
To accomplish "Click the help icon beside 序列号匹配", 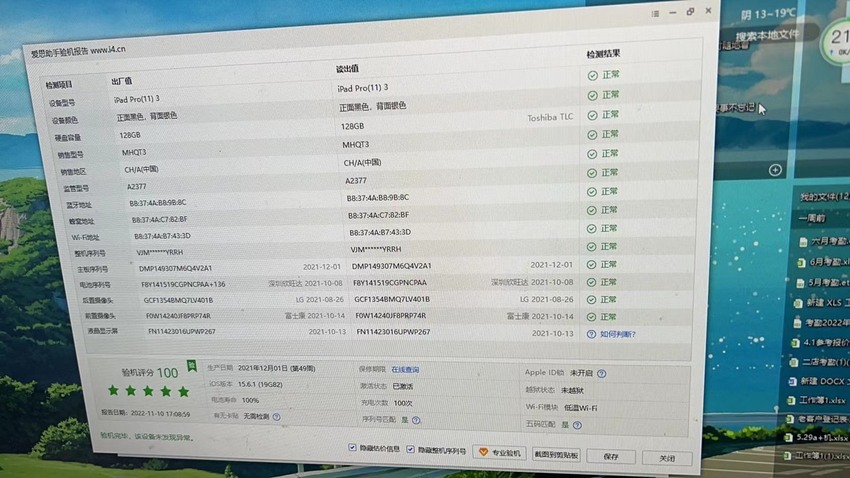I will [x=416, y=420].
